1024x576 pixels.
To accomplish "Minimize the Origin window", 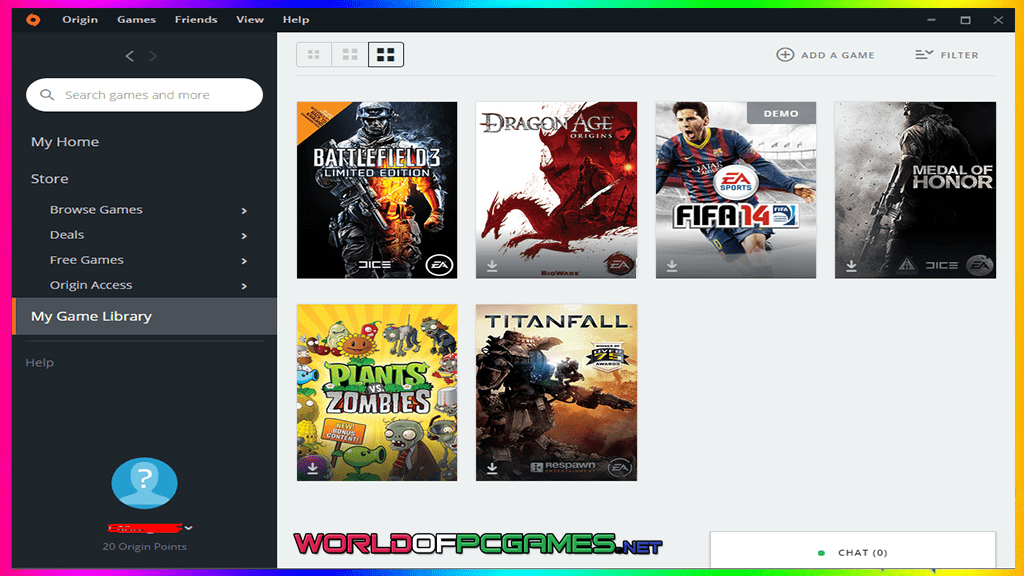I will coord(931,20).
